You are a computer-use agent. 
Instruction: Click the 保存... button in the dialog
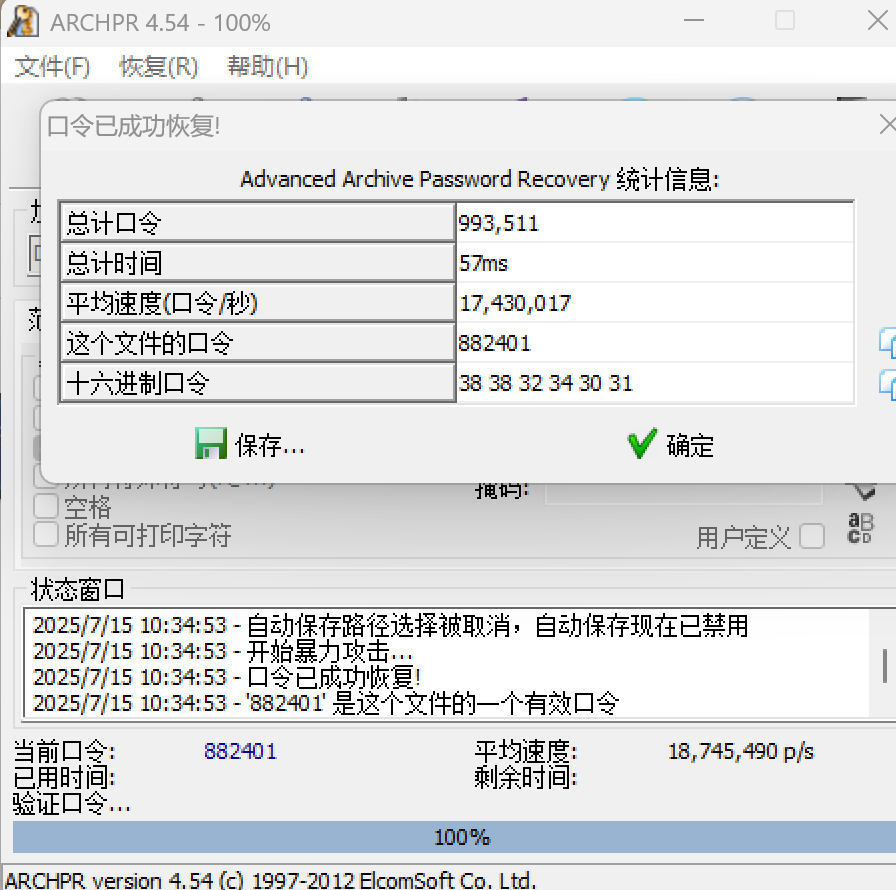click(250, 444)
